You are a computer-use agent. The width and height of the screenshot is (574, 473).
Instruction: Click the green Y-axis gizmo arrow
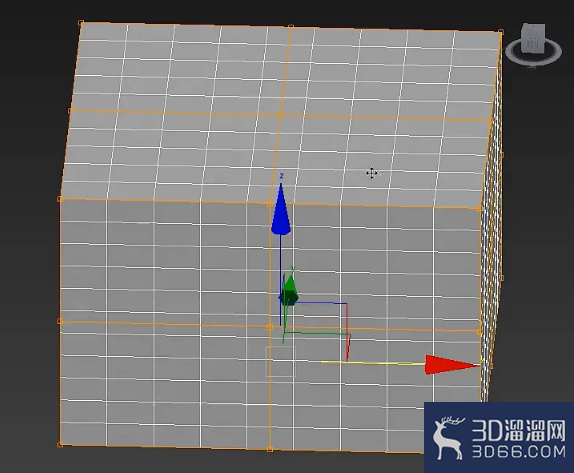click(x=290, y=290)
